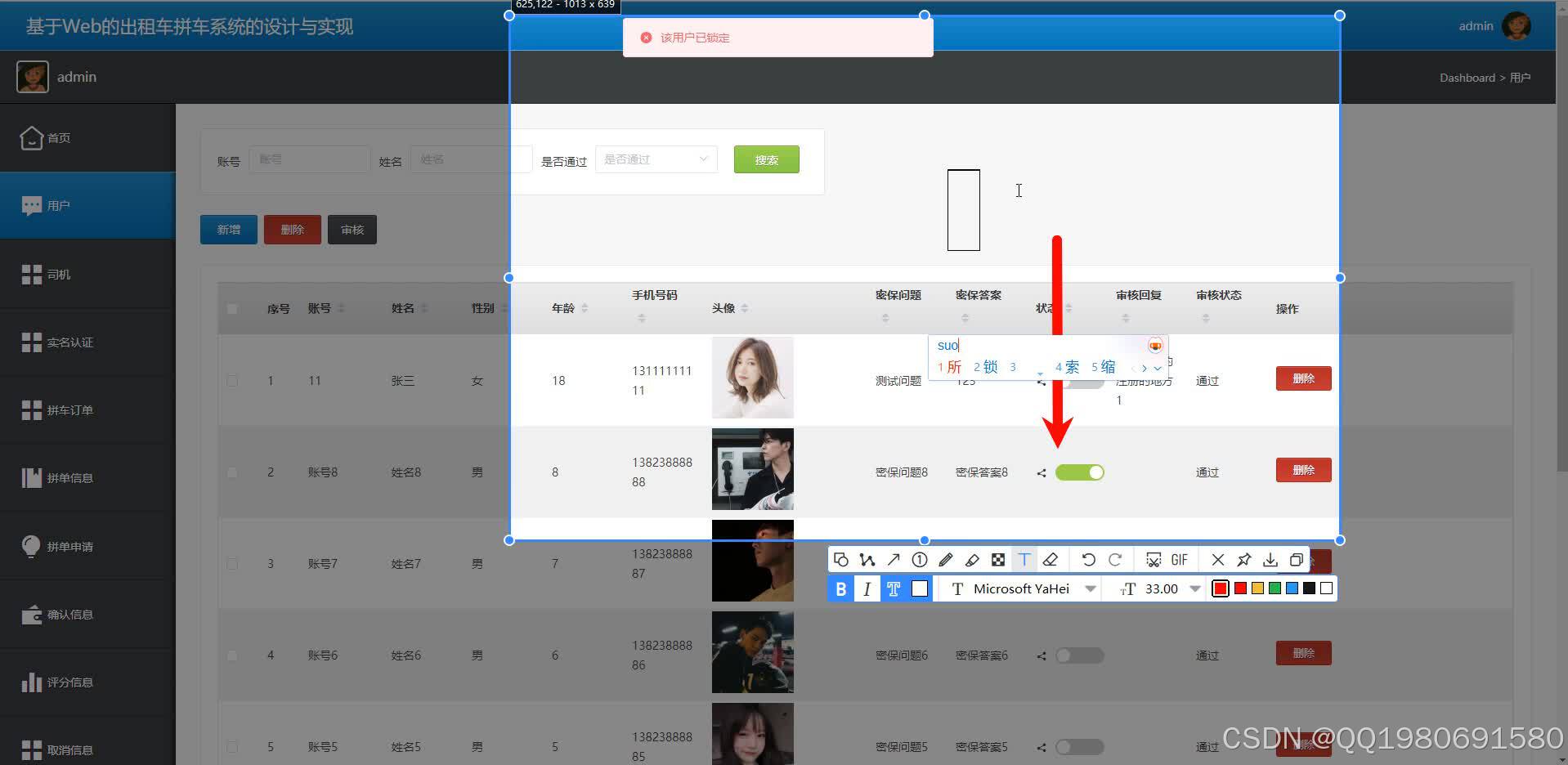Open 拼单申请 in the sidebar
1568x765 pixels.
point(87,546)
